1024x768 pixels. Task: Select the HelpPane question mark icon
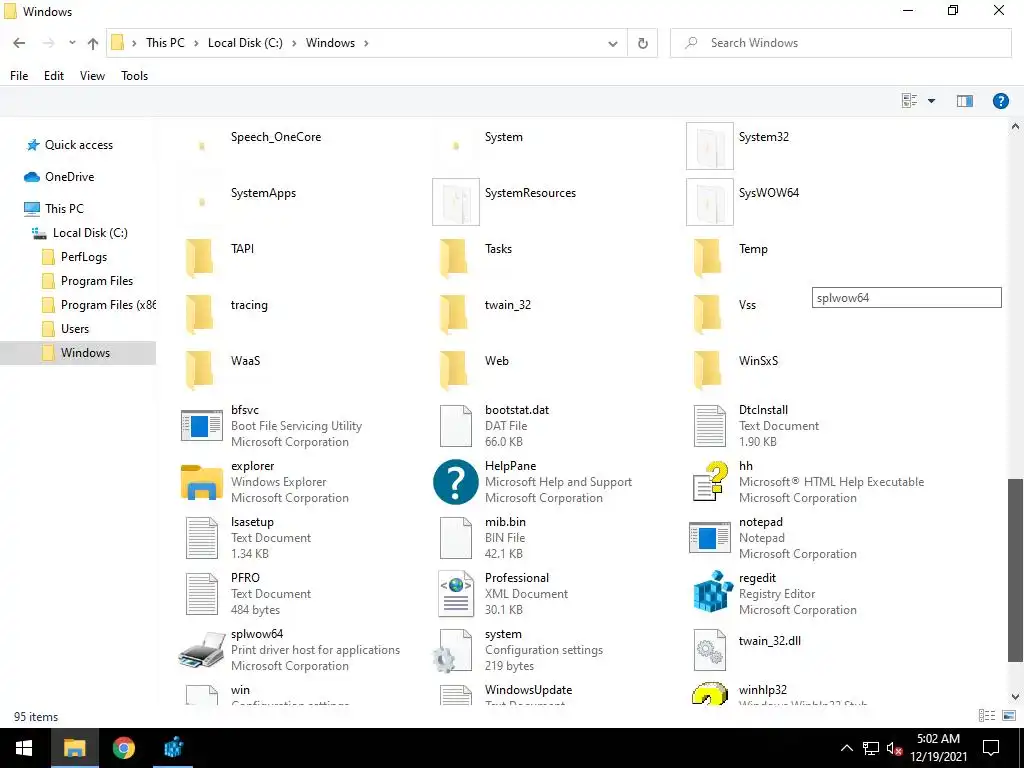pyautogui.click(x=455, y=482)
